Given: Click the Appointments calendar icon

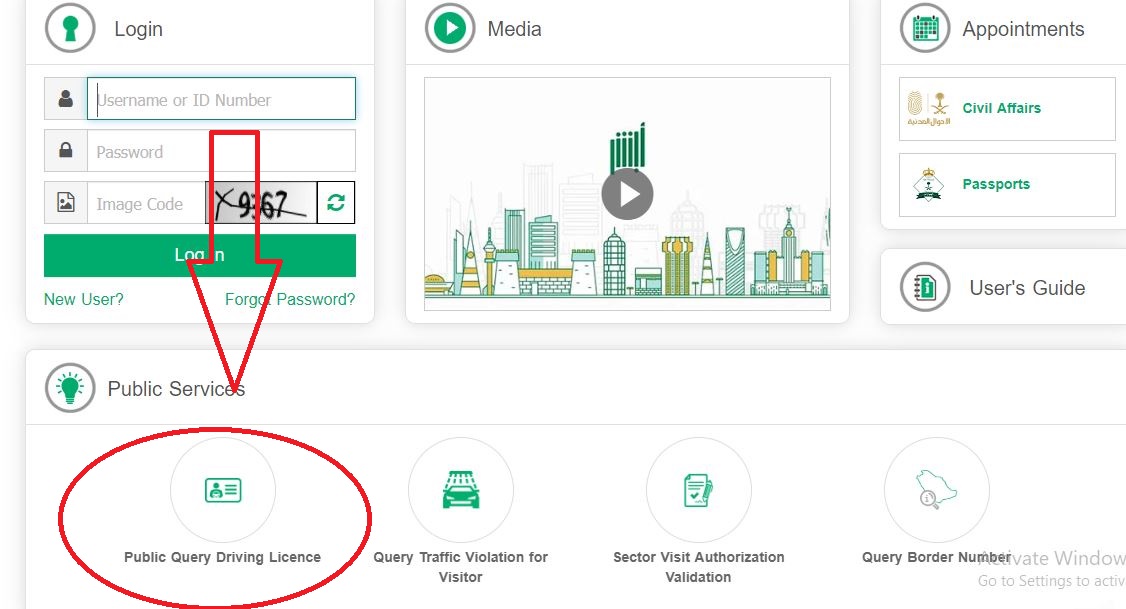Looking at the screenshot, I should pyautogui.click(x=924, y=28).
